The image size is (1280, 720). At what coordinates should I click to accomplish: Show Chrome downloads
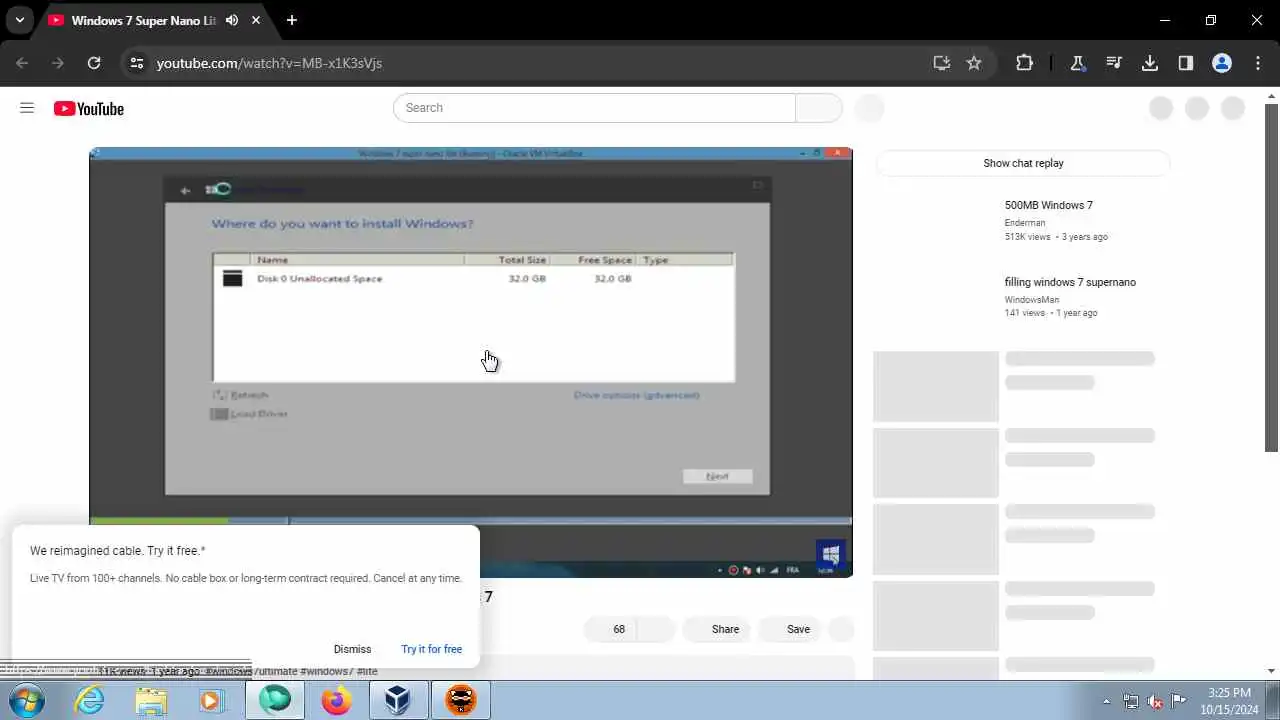pos(1150,63)
